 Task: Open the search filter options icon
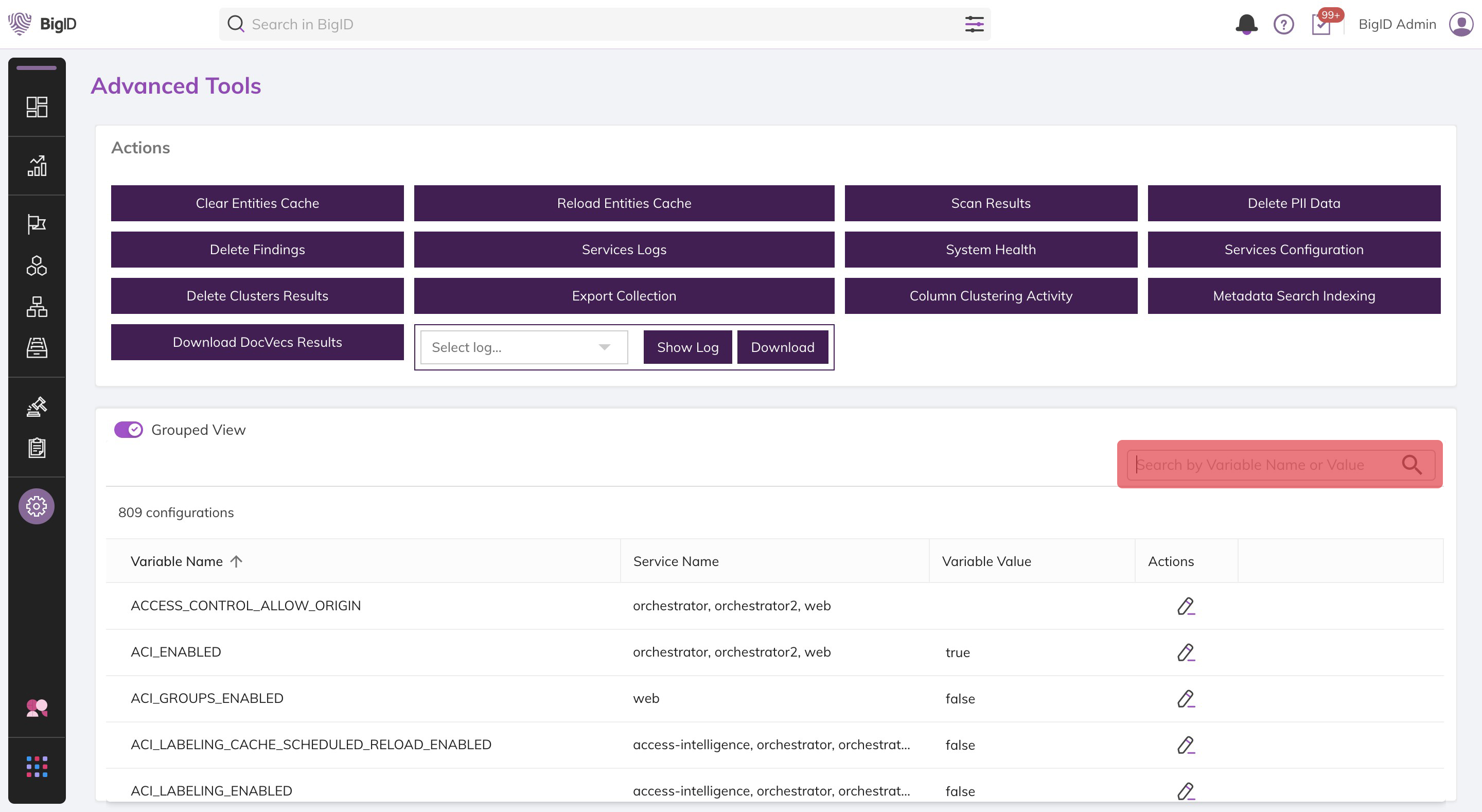pyautogui.click(x=974, y=24)
